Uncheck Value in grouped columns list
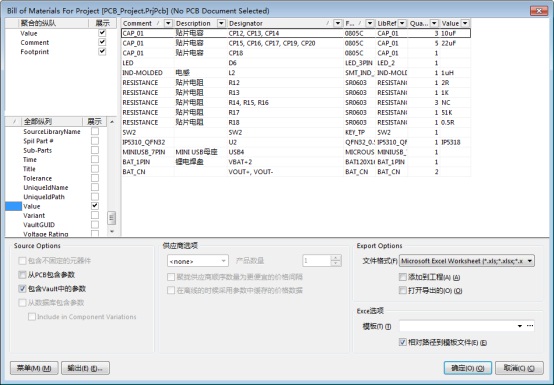 (x=102, y=33)
